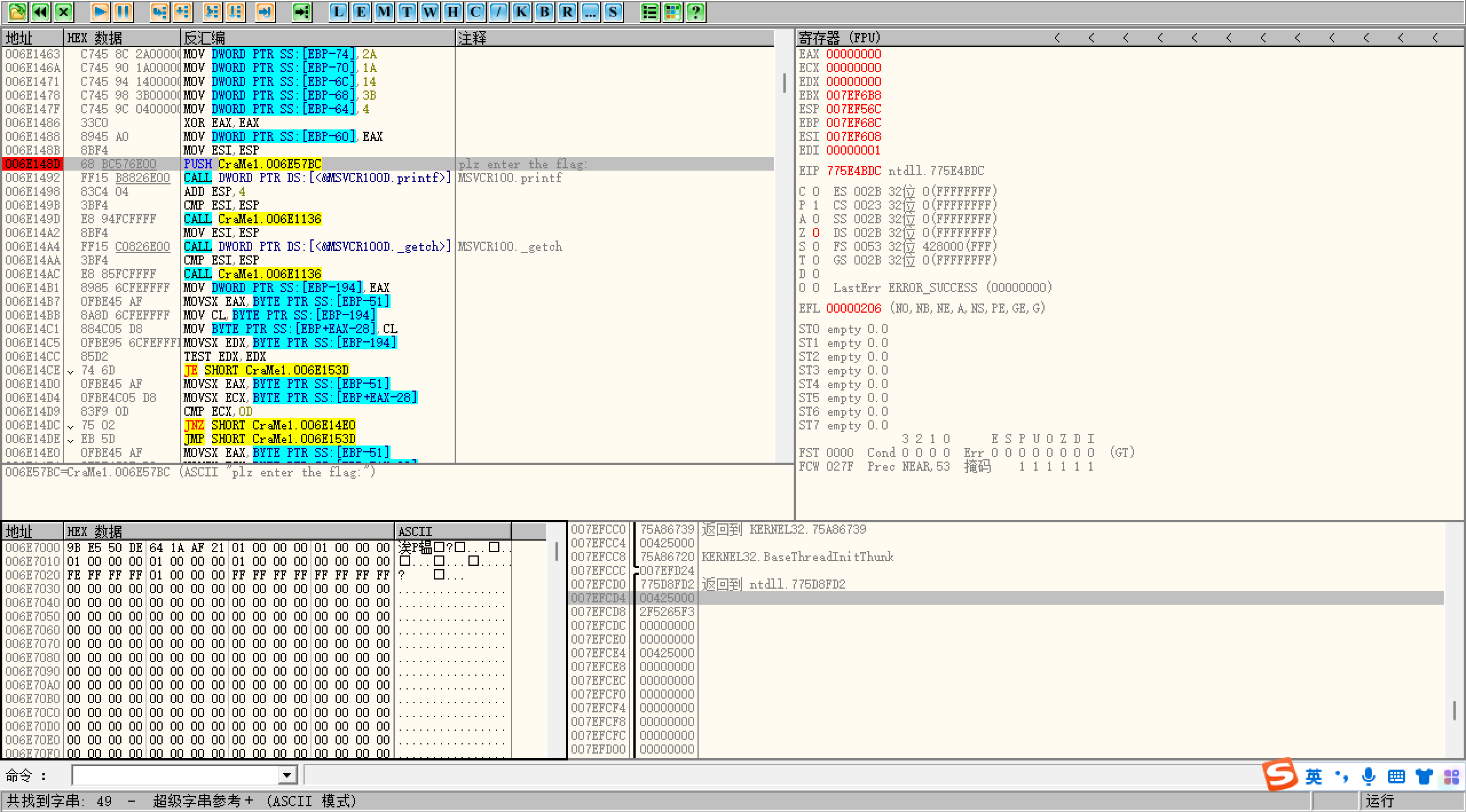Toggle the Sogou 英 language mode
Image resolution: width=1466 pixels, height=812 pixels.
[x=1314, y=776]
